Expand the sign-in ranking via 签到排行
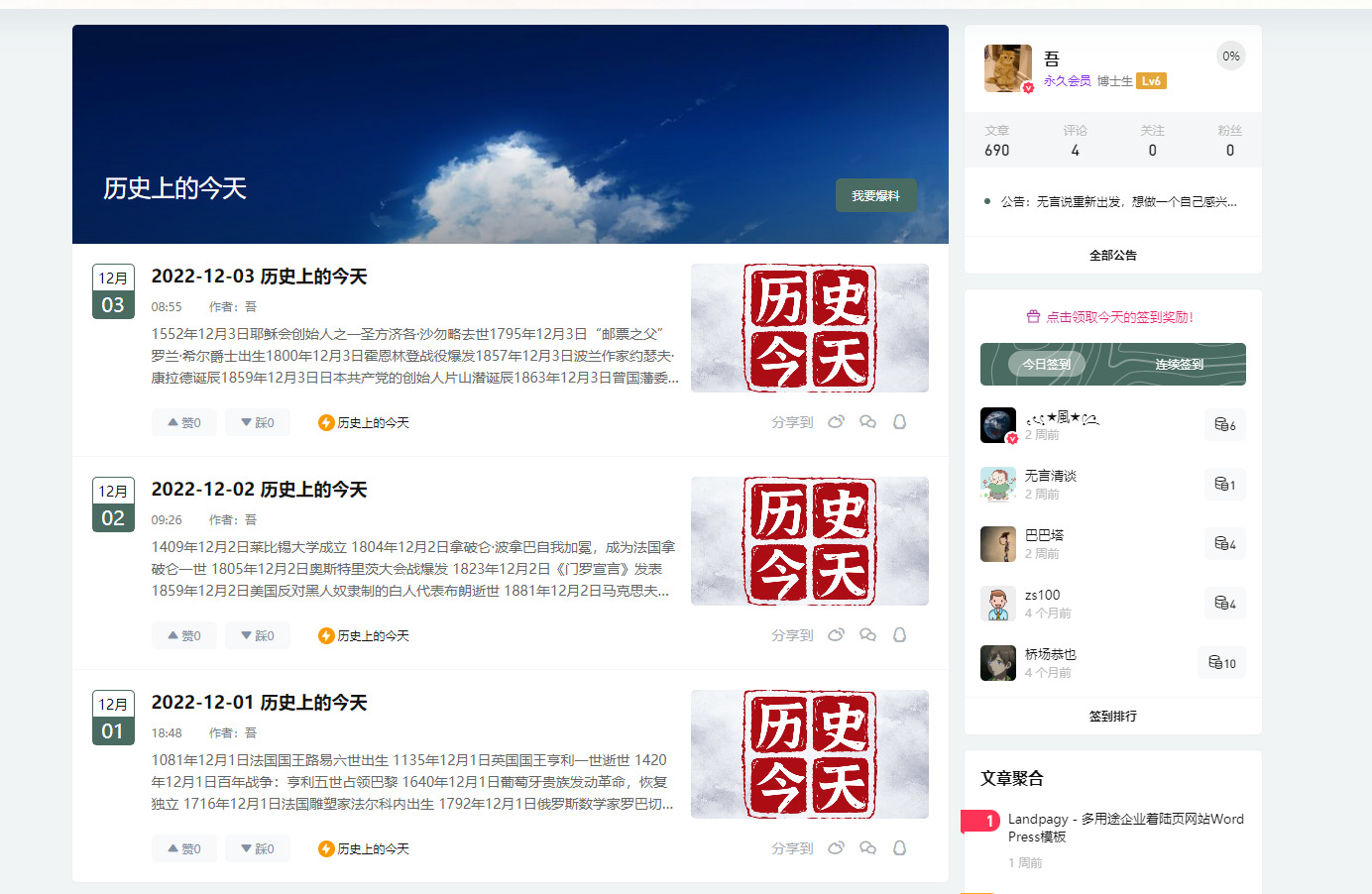 pyautogui.click(x=1112, y=716)
